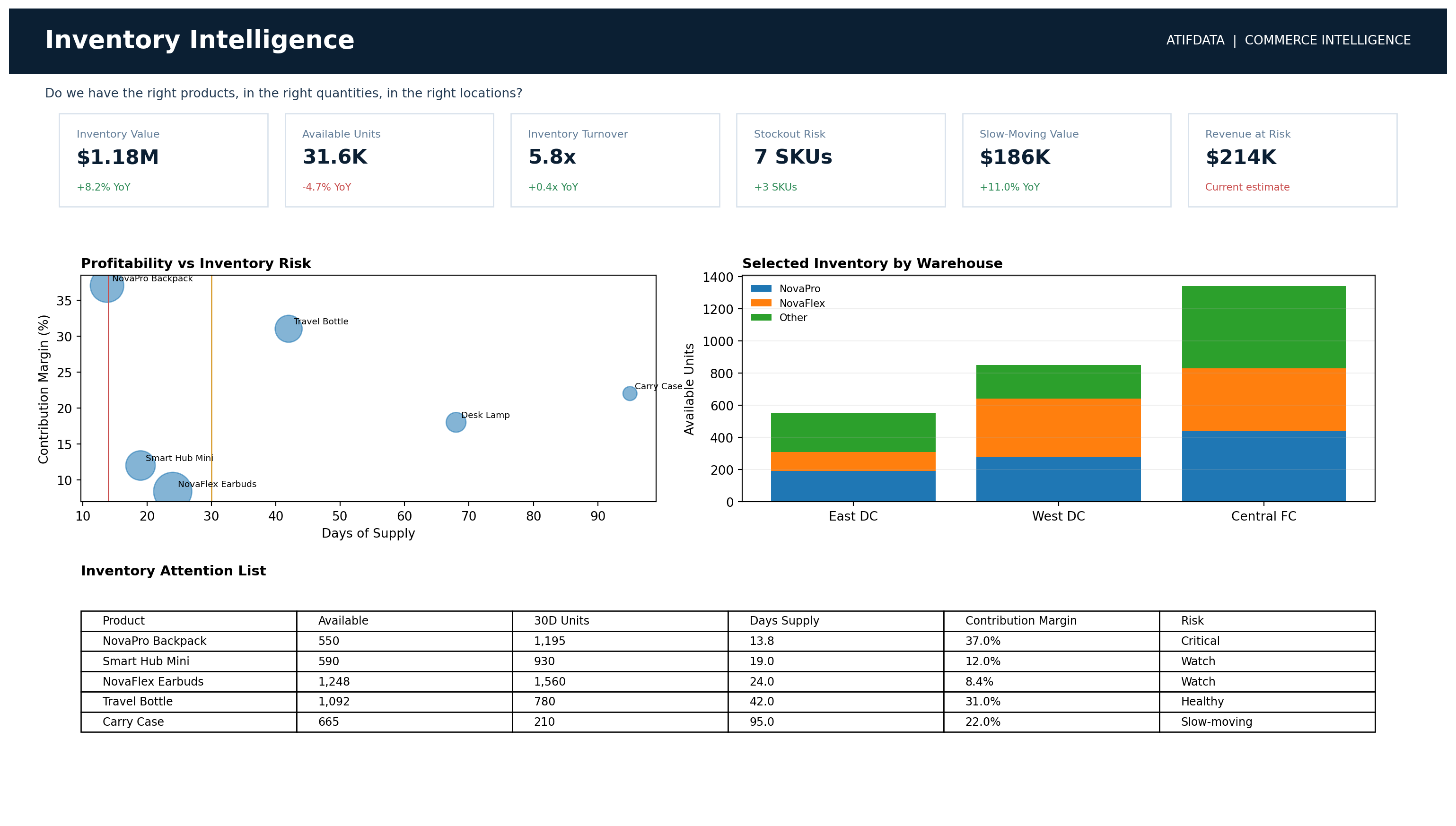
Task: Click the Smart Hub Mini bubble
Action: click(x=140, y=465)
